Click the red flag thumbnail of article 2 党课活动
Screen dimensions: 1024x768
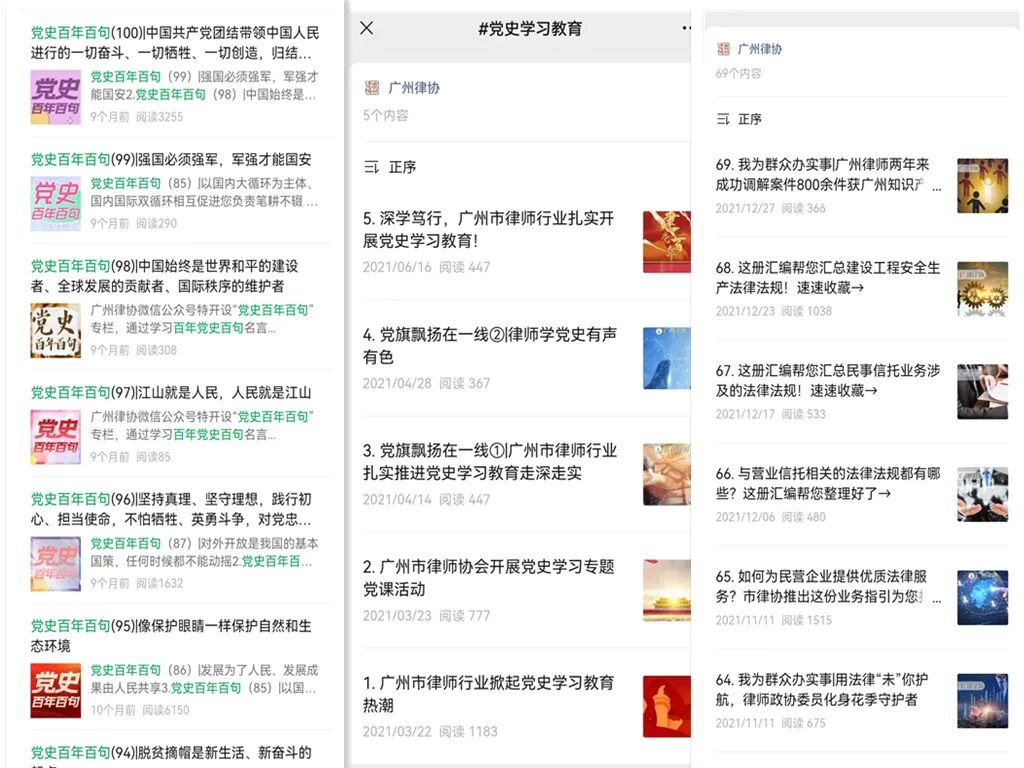pos(666,590)
